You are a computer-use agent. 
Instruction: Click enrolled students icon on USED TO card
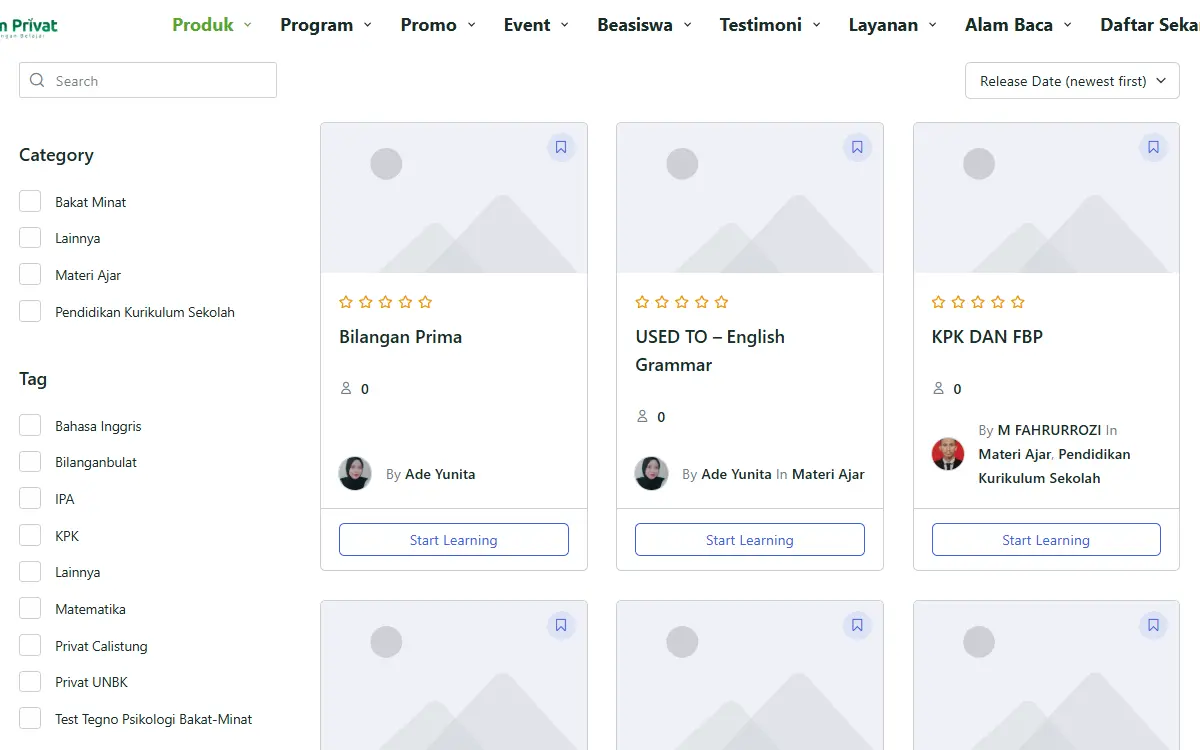point(643,416)
